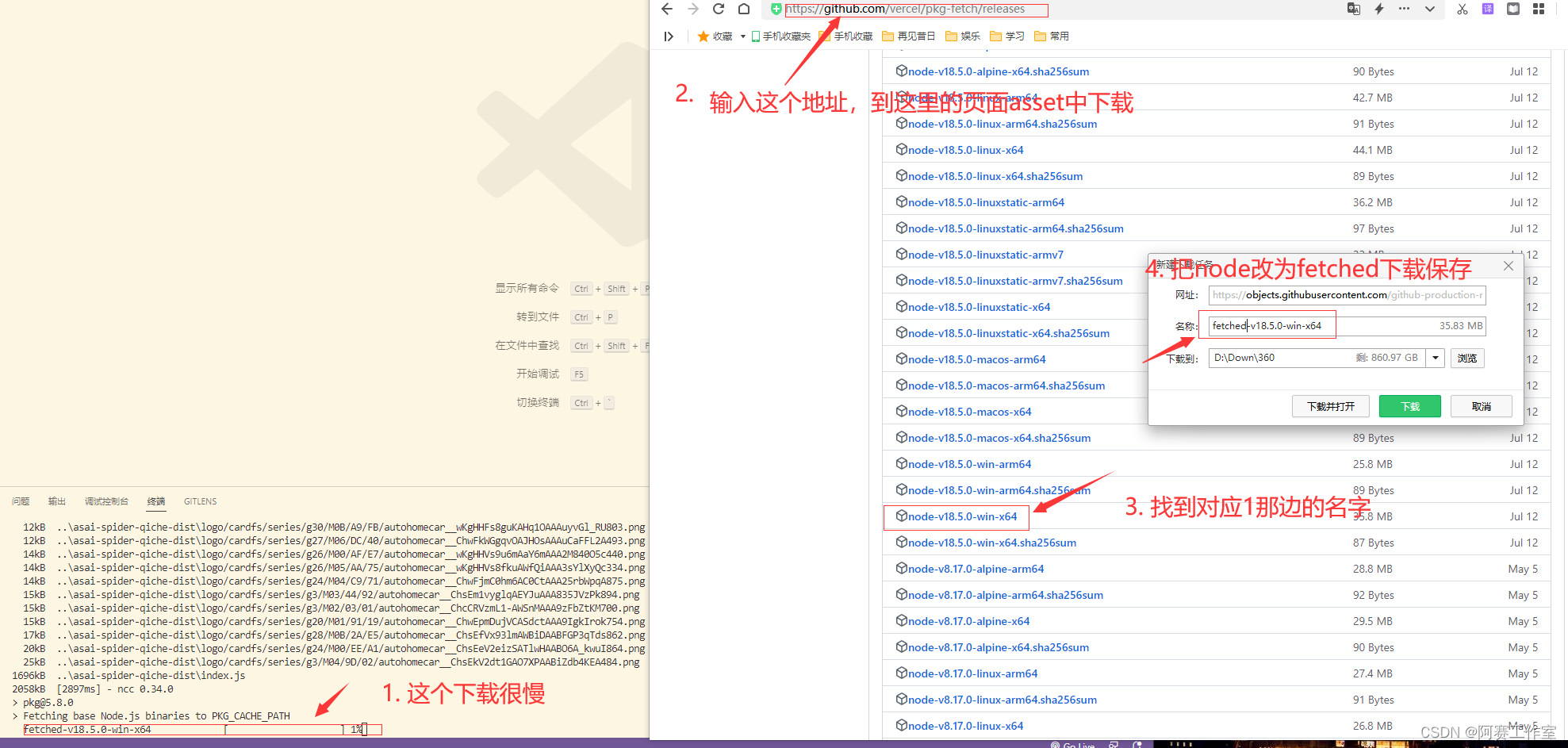
Task: Click the green shield icon in the address bar
Action: pos(775,9)
